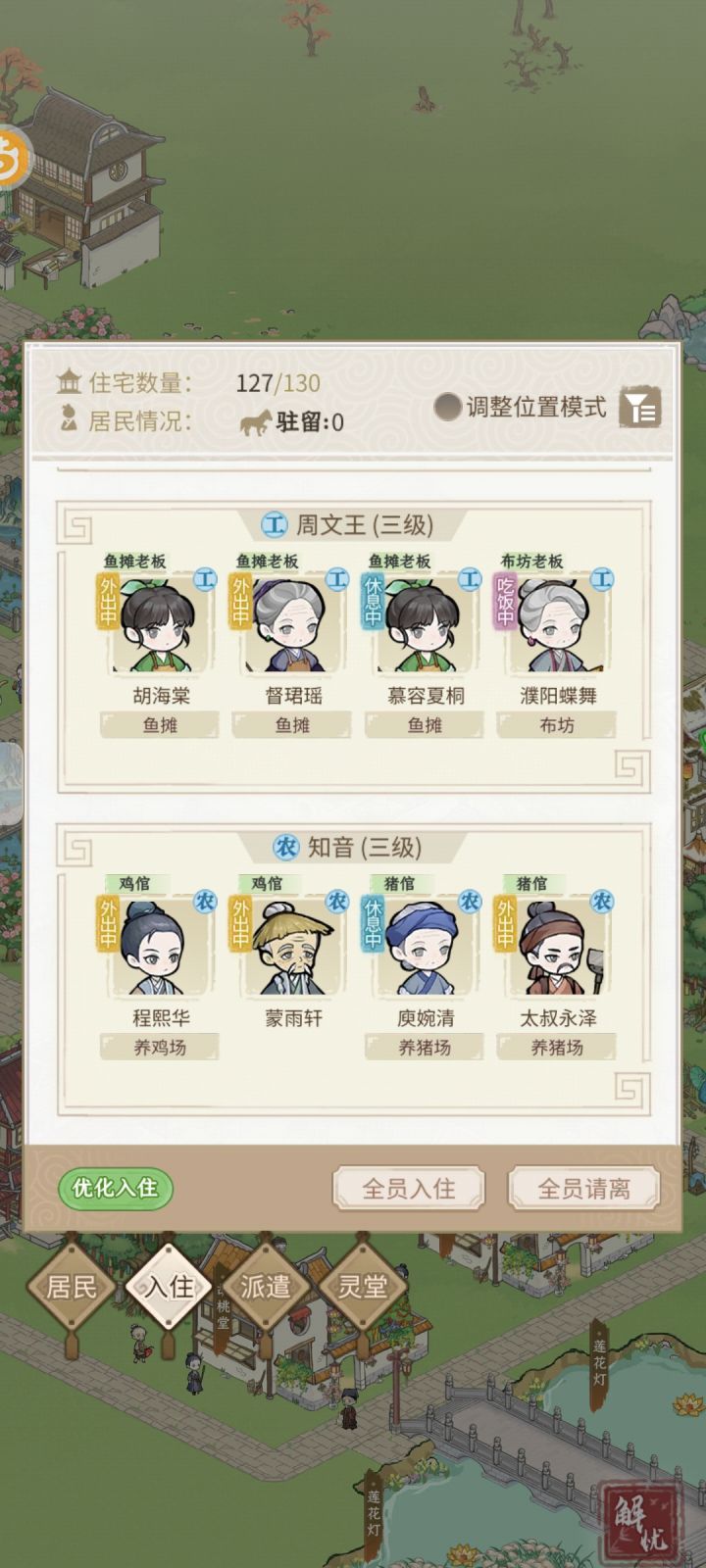Click the 全员入住 button
The image size is (706, 1568).
pos(409,1189)
